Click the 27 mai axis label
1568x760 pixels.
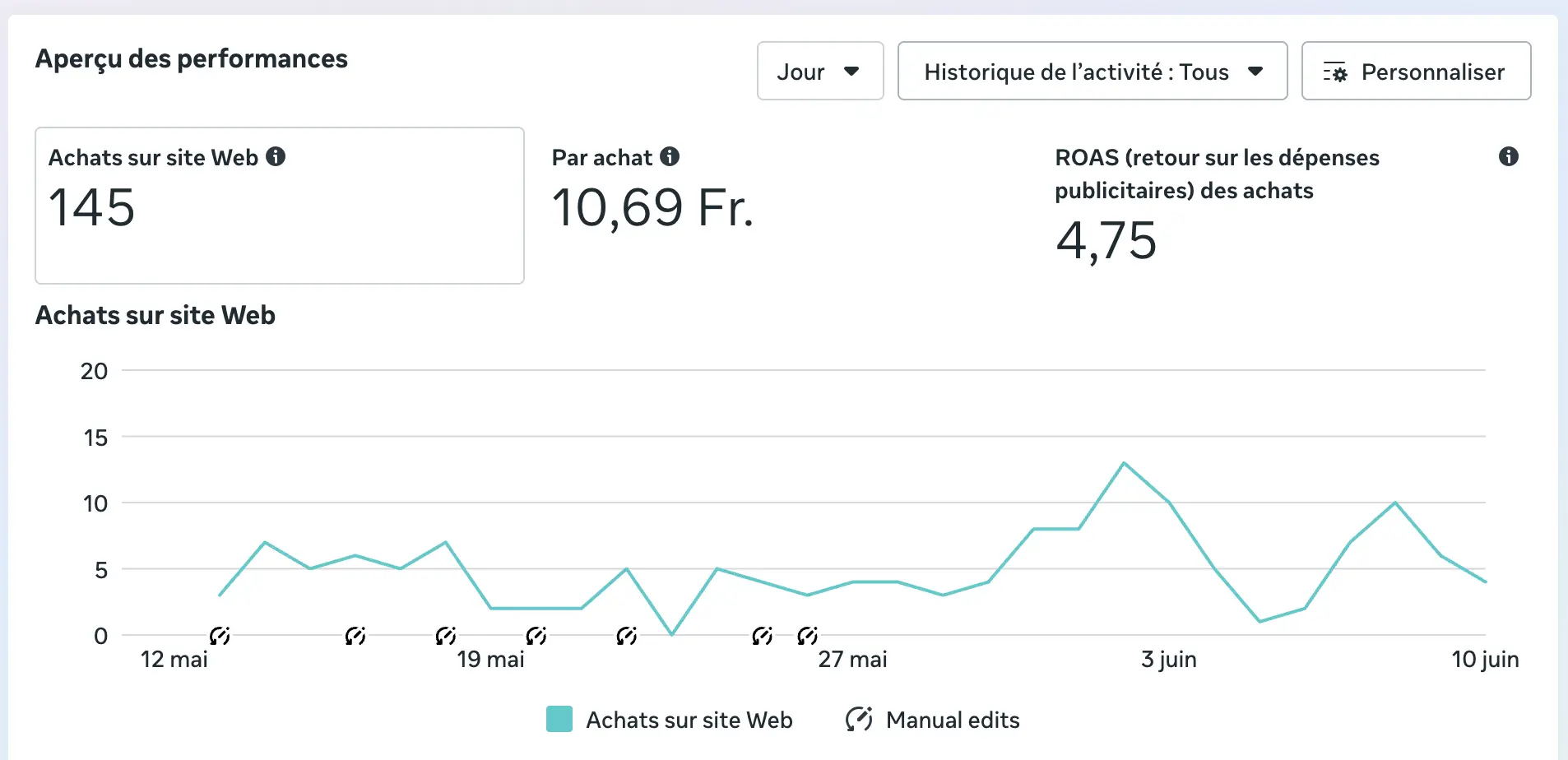pos(852,660)
